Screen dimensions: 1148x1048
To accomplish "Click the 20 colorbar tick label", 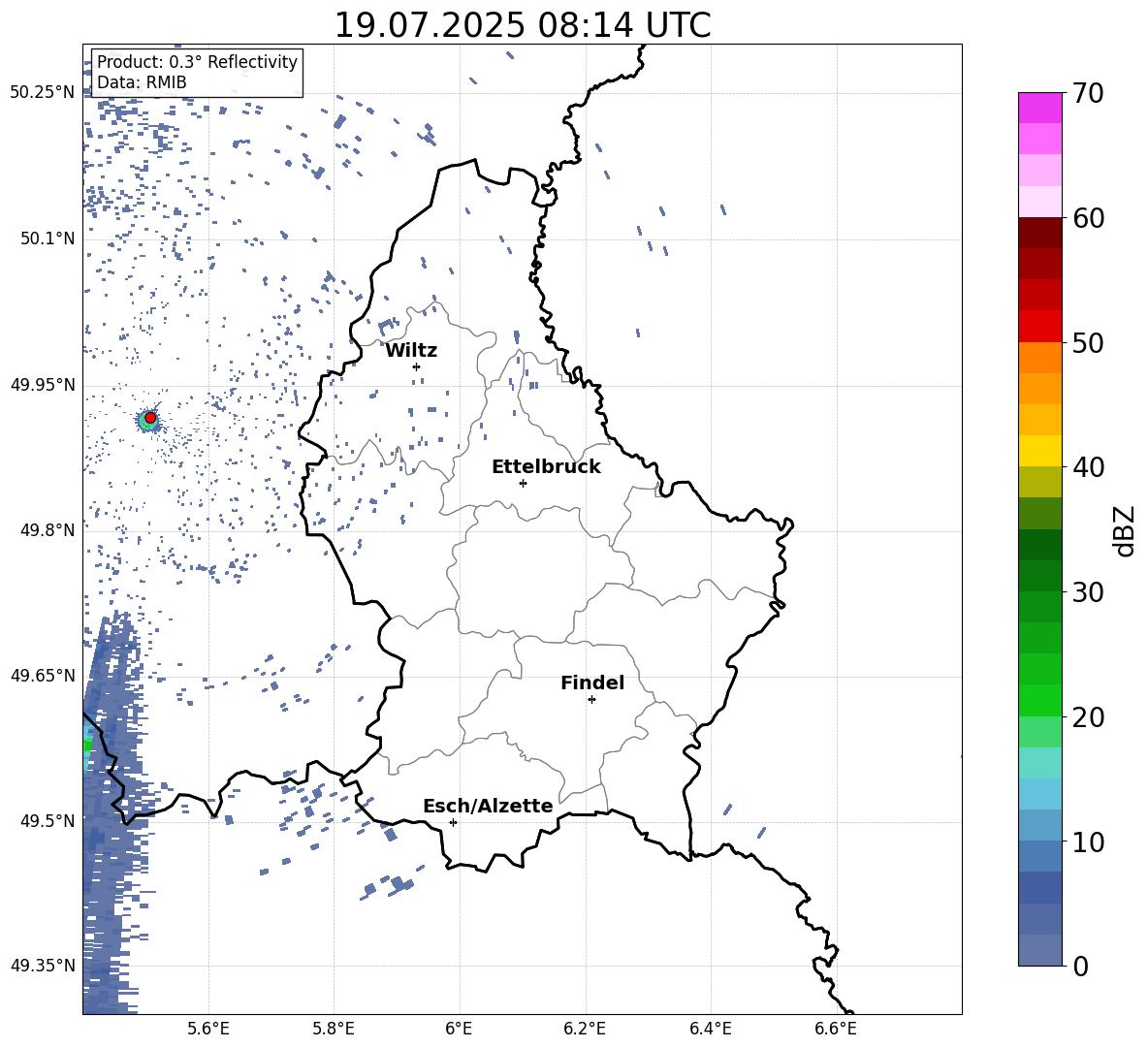I will click(1088, 716).
